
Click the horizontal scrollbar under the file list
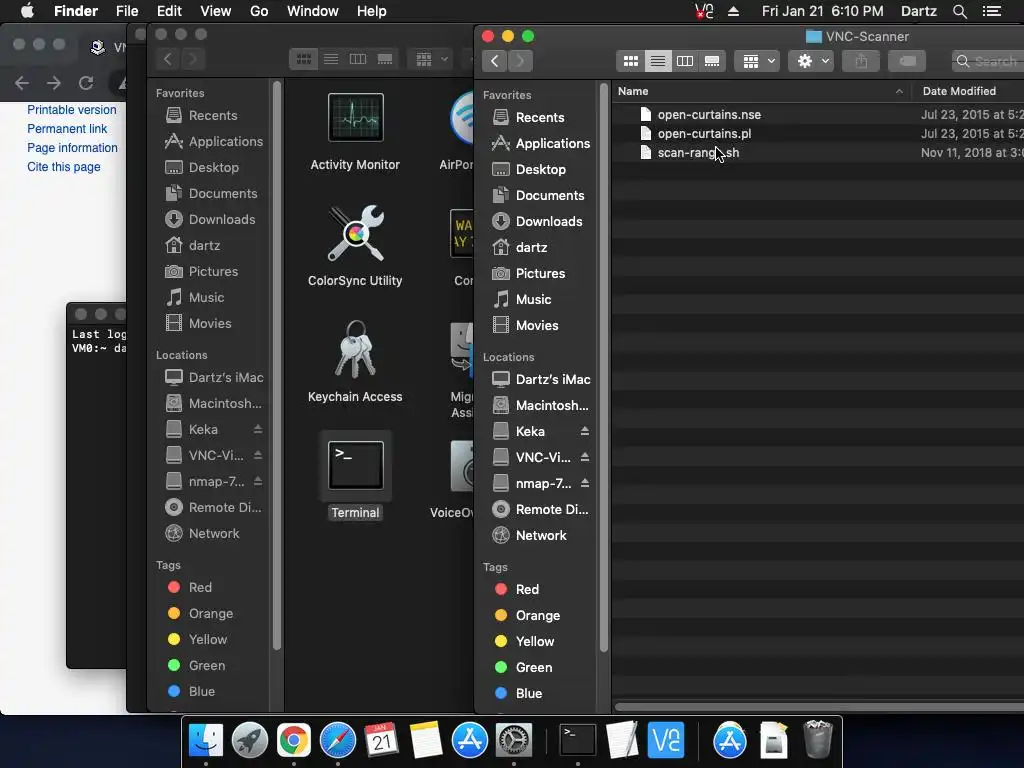pos(819,707)
